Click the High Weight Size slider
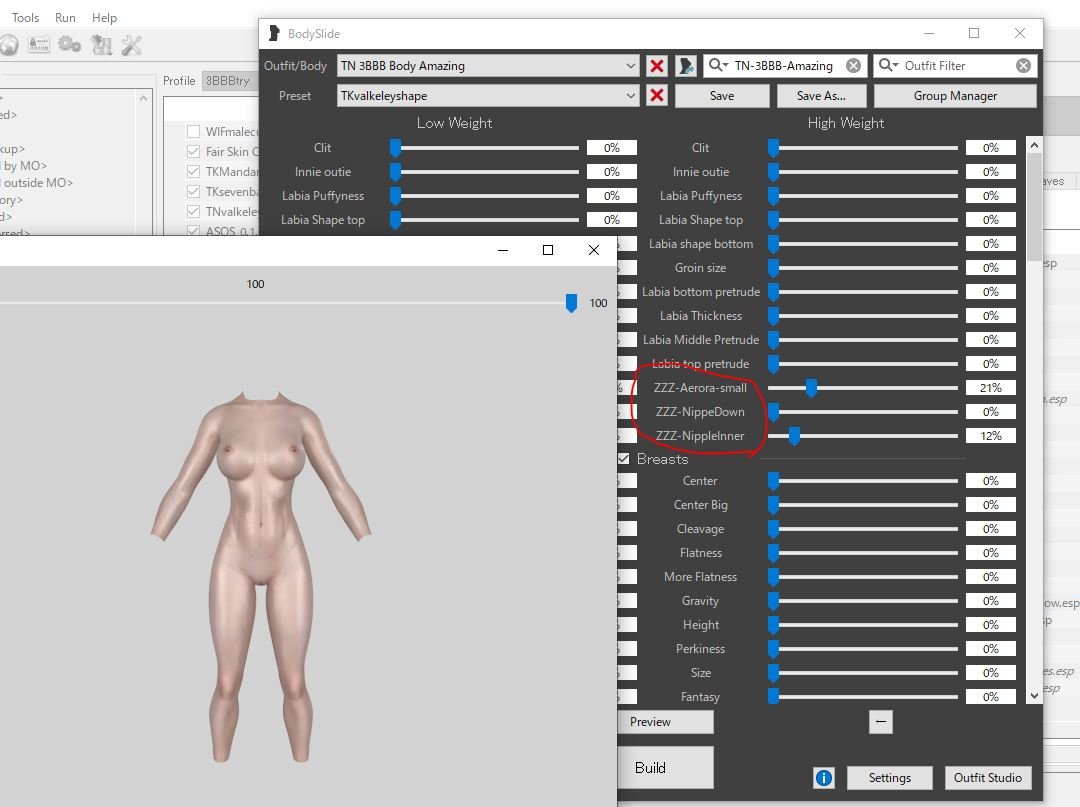This screenshot has width=1080, height=807. [863, 673]
